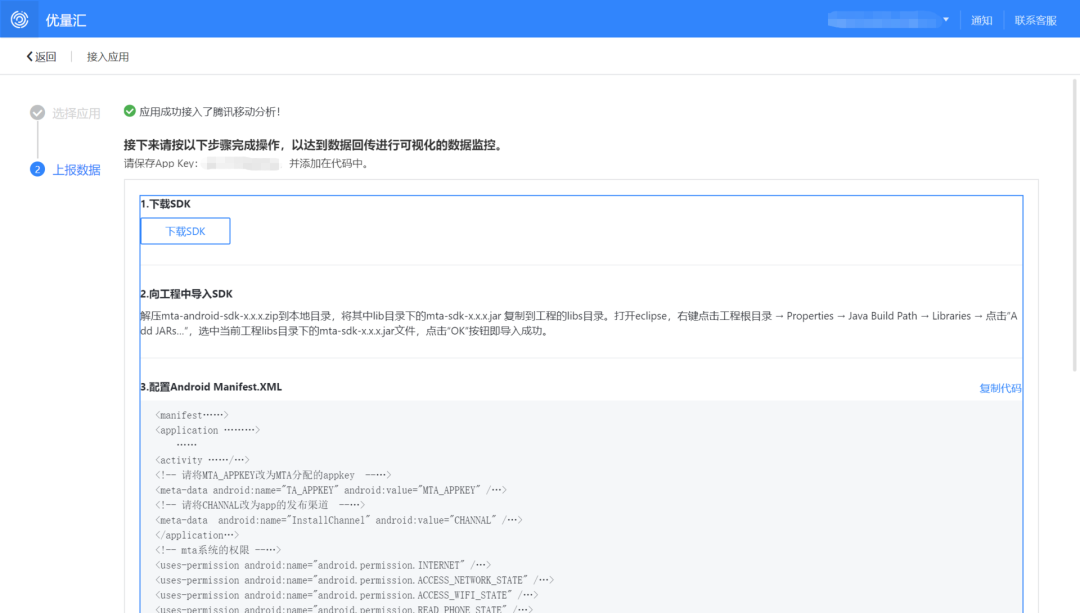Select the 选择应用 step label
The width and height of the screenshot is (1080, 613).
point(76,114)
